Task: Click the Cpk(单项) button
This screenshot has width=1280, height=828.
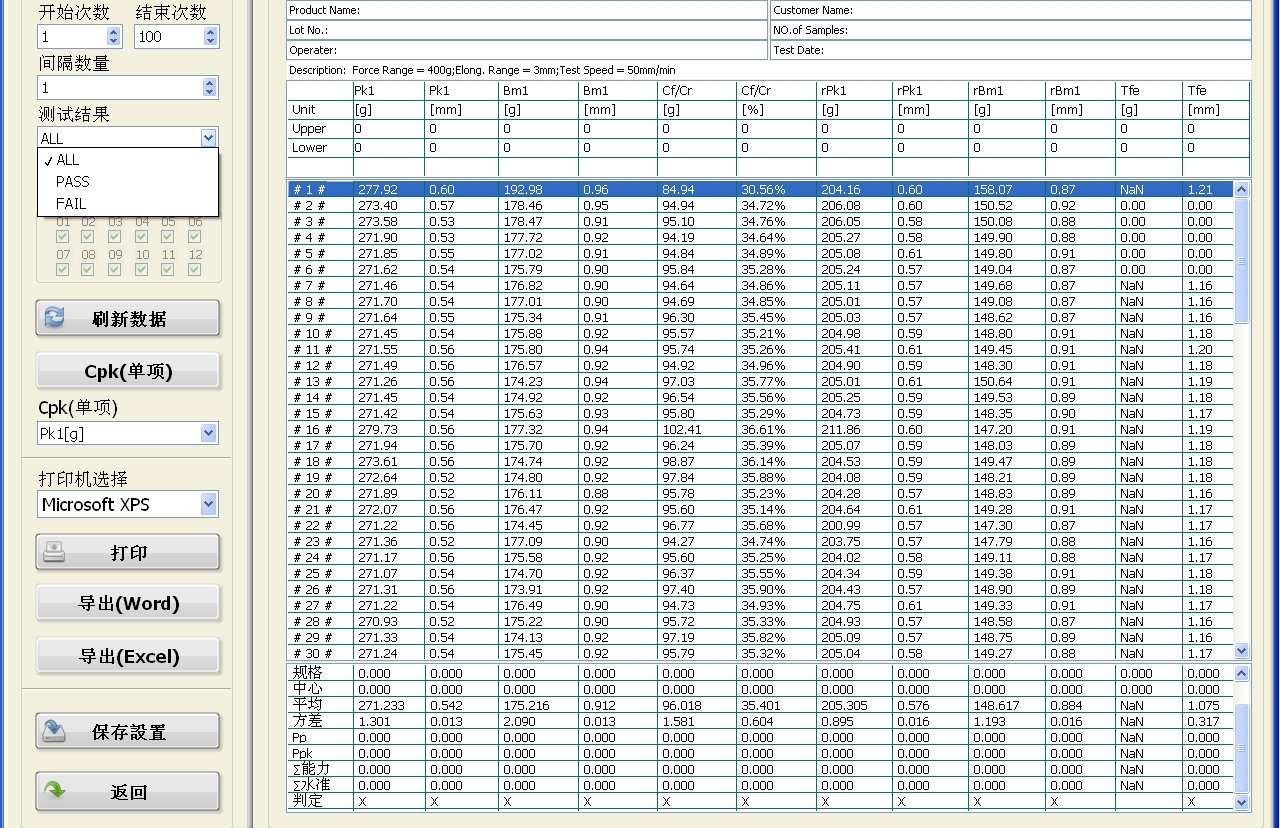Action: pos(128,372)
